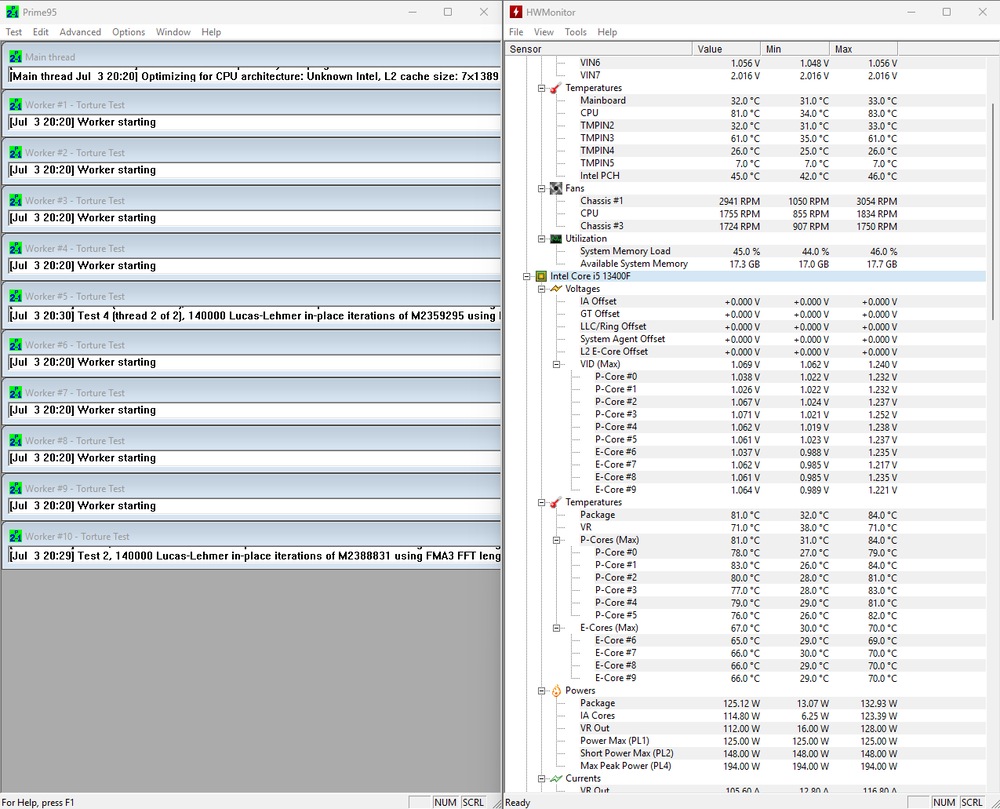Click the Worker #3 Torture Test icon
The width and height of the screenshot is (1000, 809).
coord(15,200)
